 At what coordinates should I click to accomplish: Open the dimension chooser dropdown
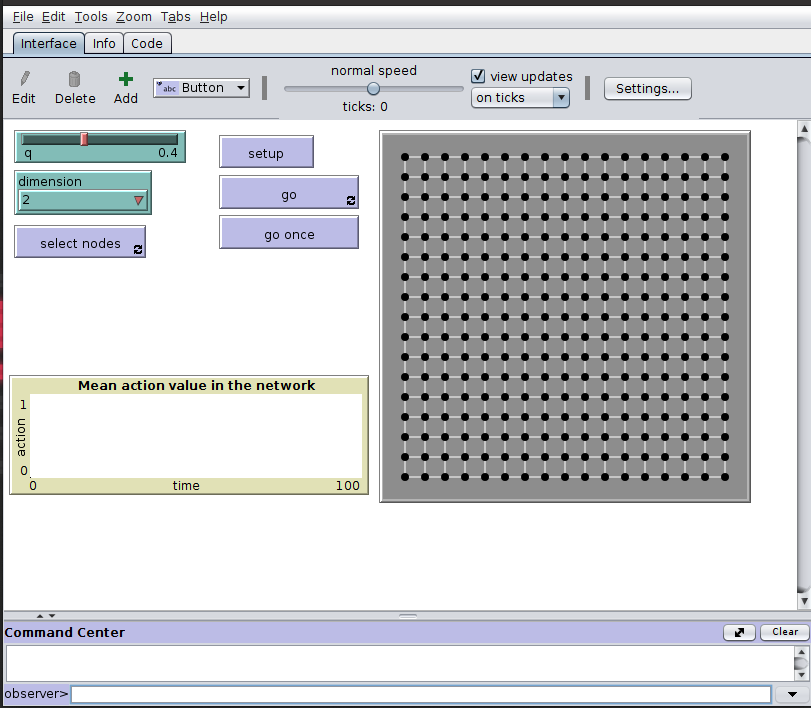[x=139, y=199]
